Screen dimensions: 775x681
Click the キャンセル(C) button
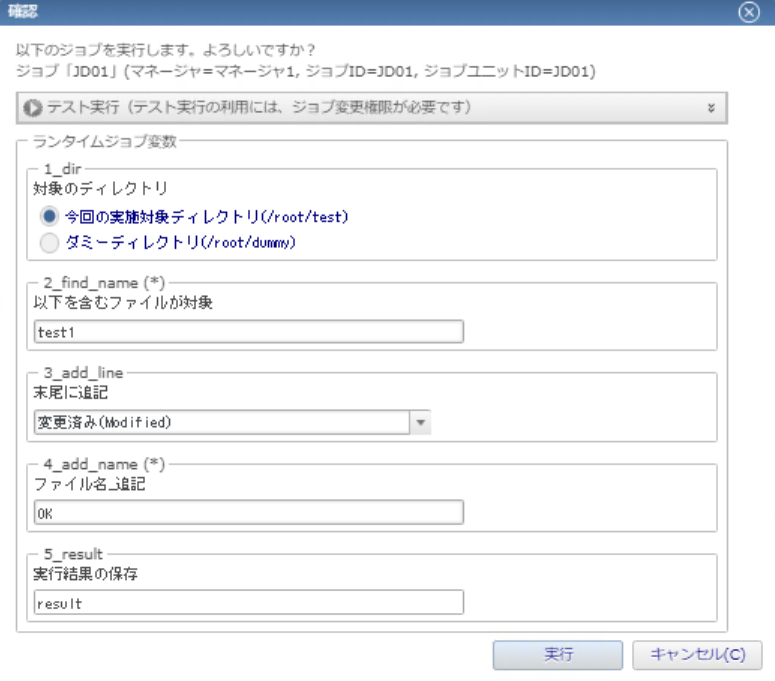pos(697,655)
